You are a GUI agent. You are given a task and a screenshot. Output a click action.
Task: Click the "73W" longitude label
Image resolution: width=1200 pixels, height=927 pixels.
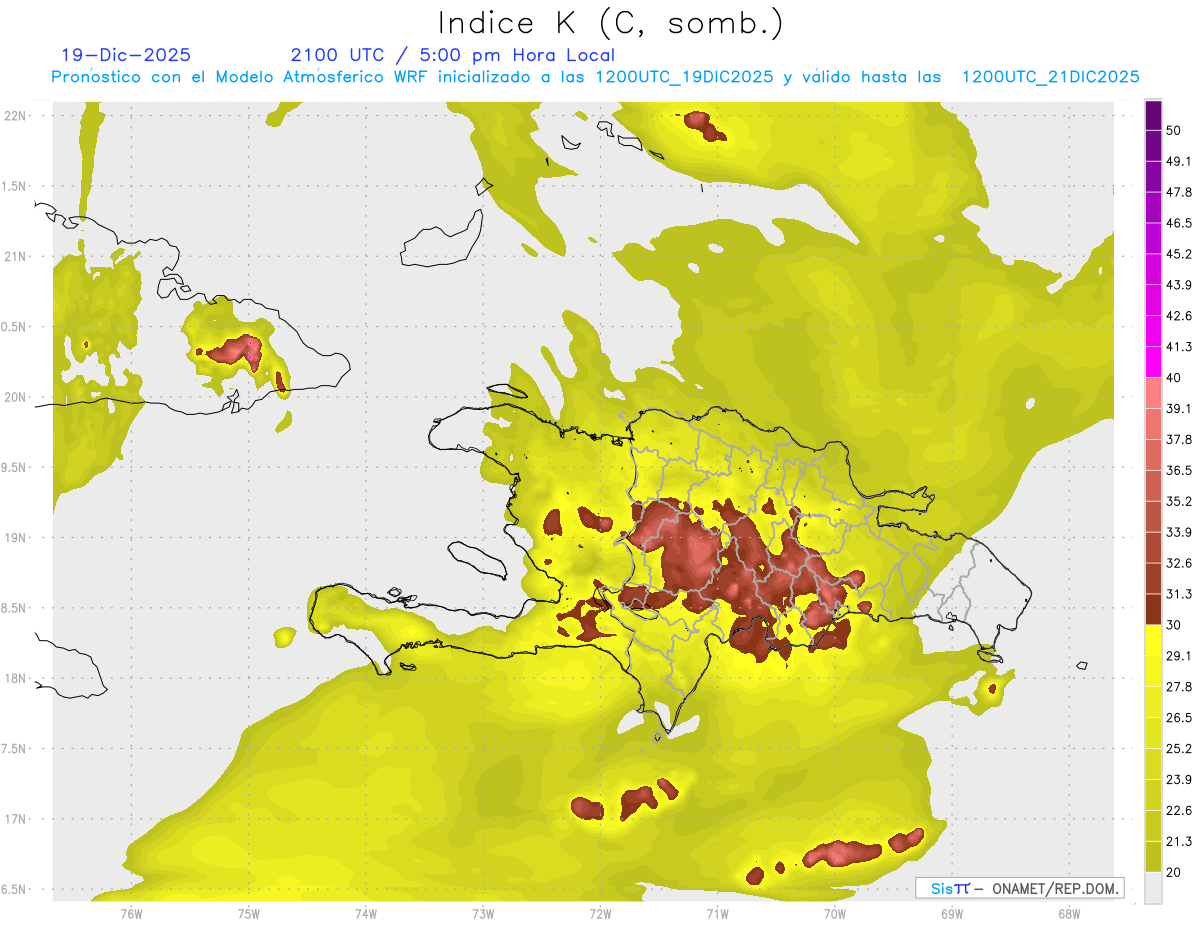pos(483,914)
